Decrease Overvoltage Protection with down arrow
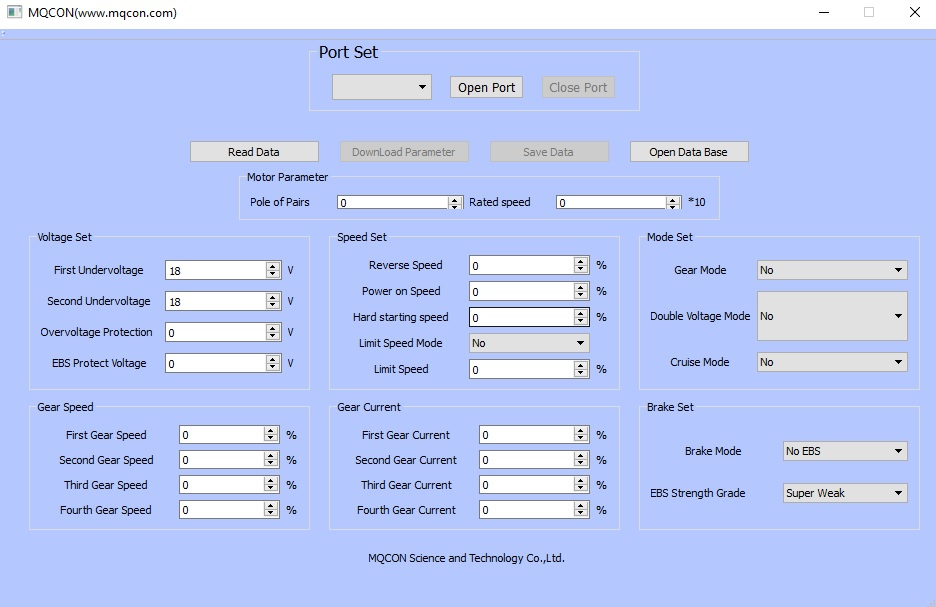Screen dimensions: 936x607 pos(273,336)
